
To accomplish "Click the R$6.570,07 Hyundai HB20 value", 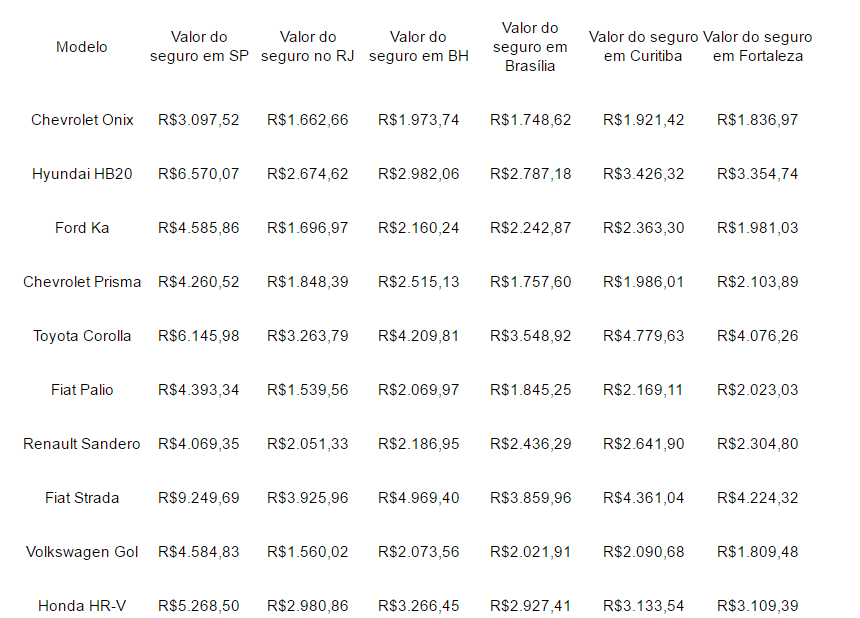I will (x=199, y=174).
